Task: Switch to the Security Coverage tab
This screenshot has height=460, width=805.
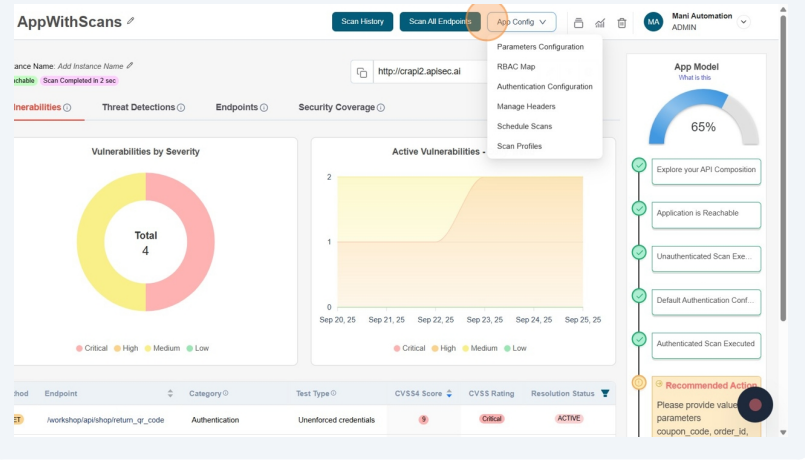Action: pyautogui.click(x=336, y=107)
